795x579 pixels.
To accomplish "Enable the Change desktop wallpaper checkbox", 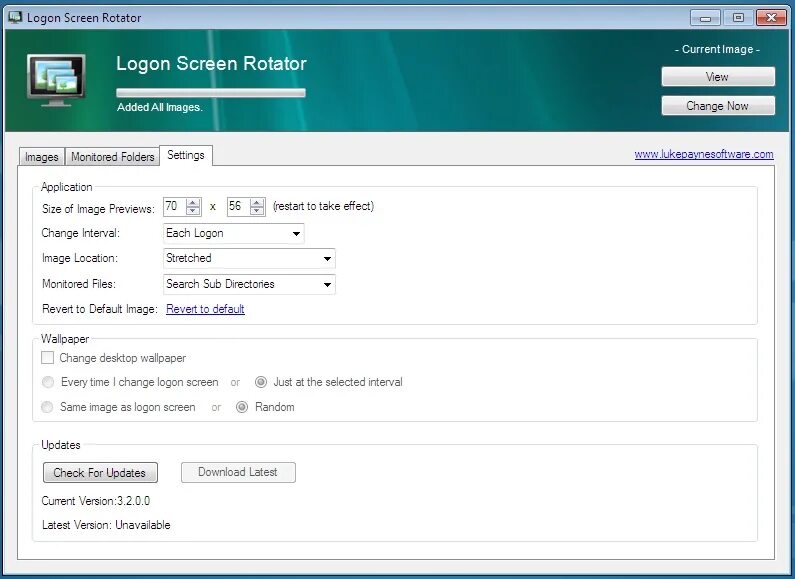I will 47,358.
